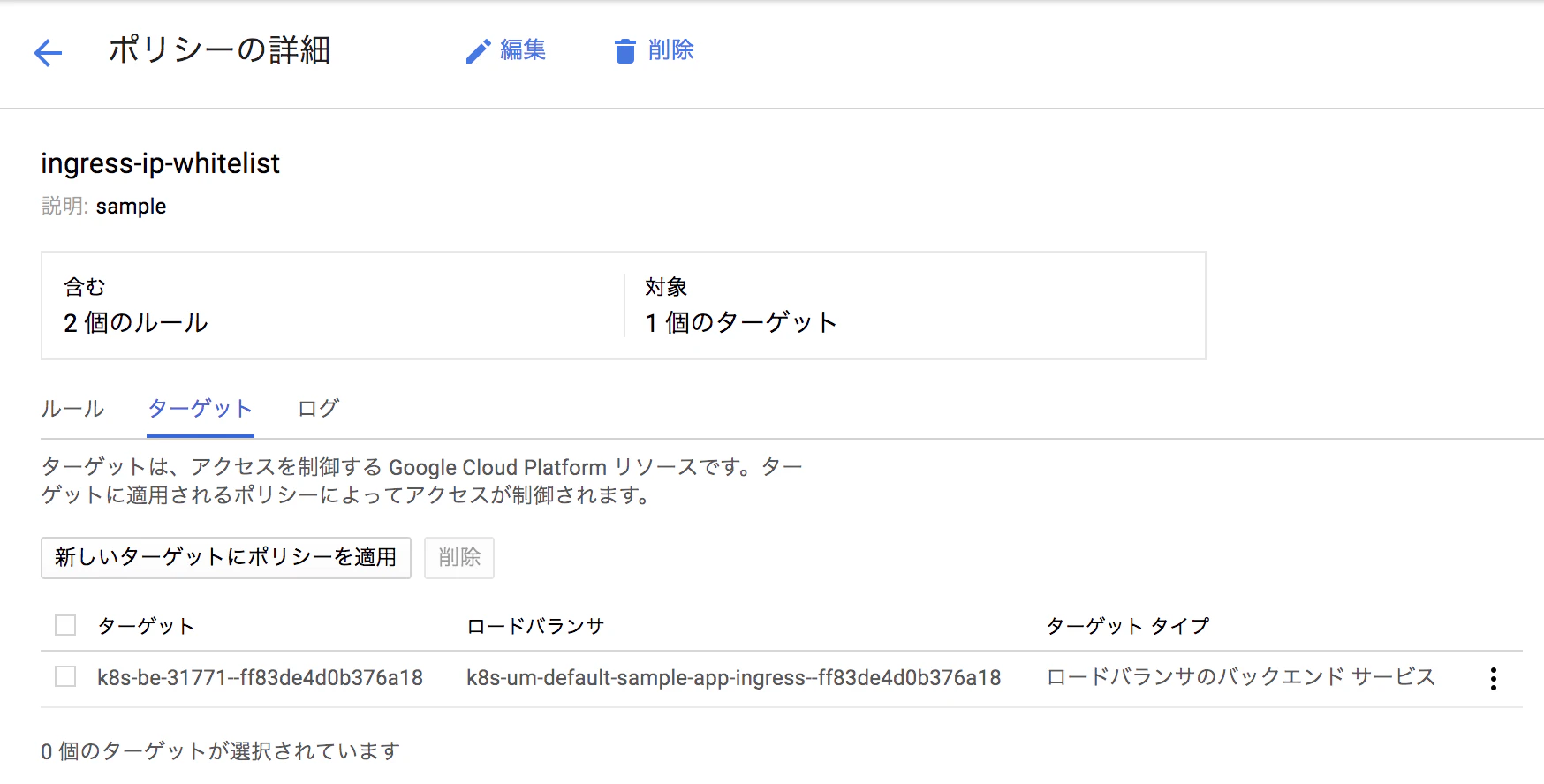
Task: Go back with the left arrow icon
Action: coord(48,53)
